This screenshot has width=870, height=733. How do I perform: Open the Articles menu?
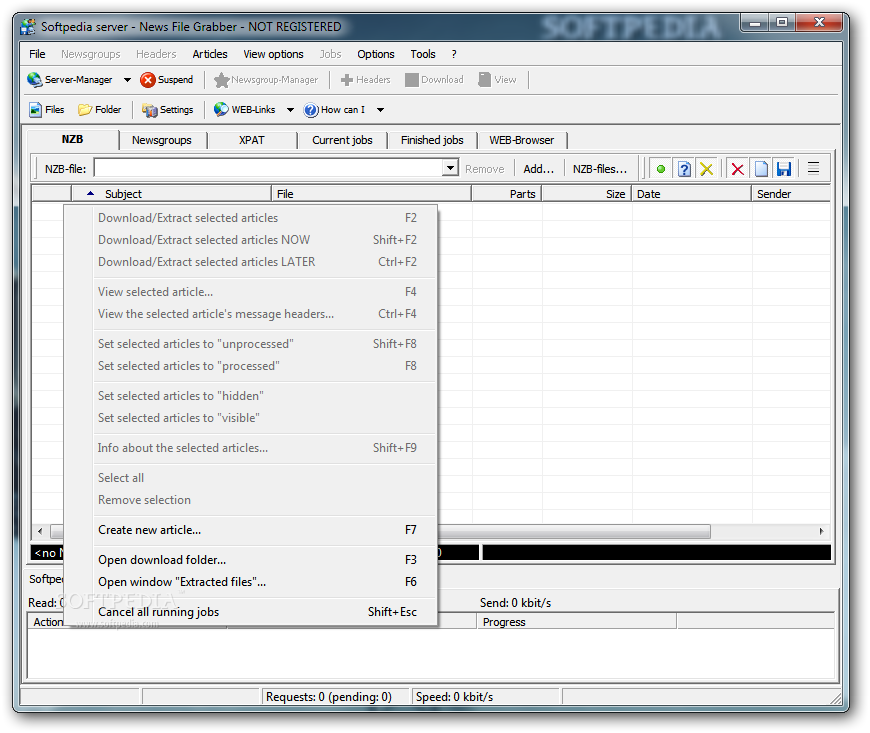coord(210,54)
